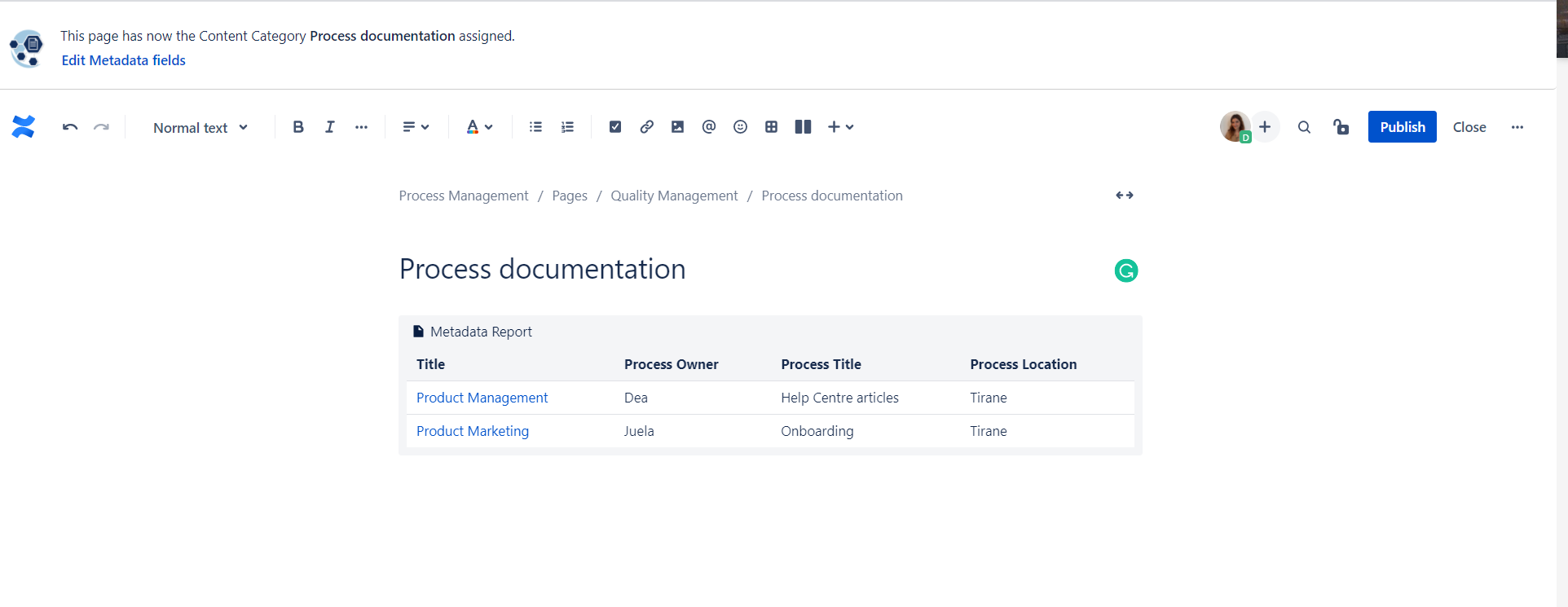
Task: Redo the last edit
Action: pyautogui.click(x=101, y=127)
